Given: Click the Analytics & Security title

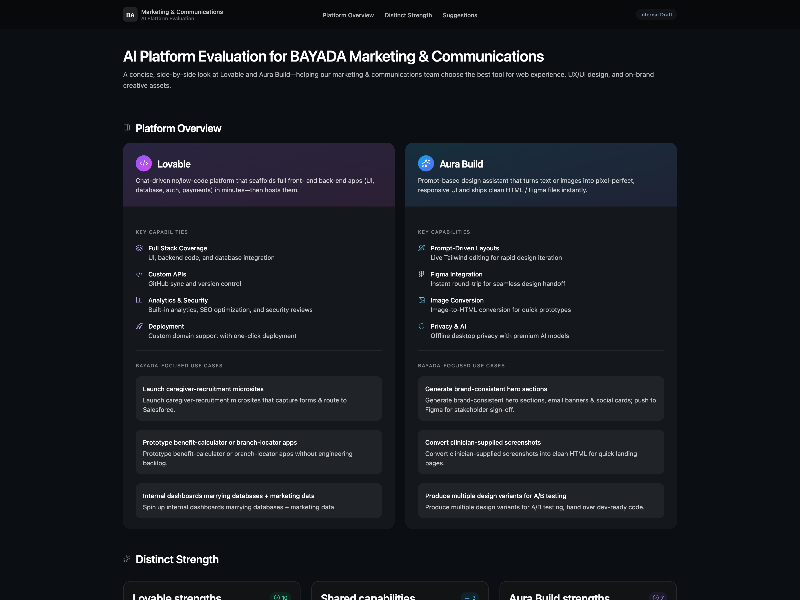Looking at the screenshot, I should 178,300.
